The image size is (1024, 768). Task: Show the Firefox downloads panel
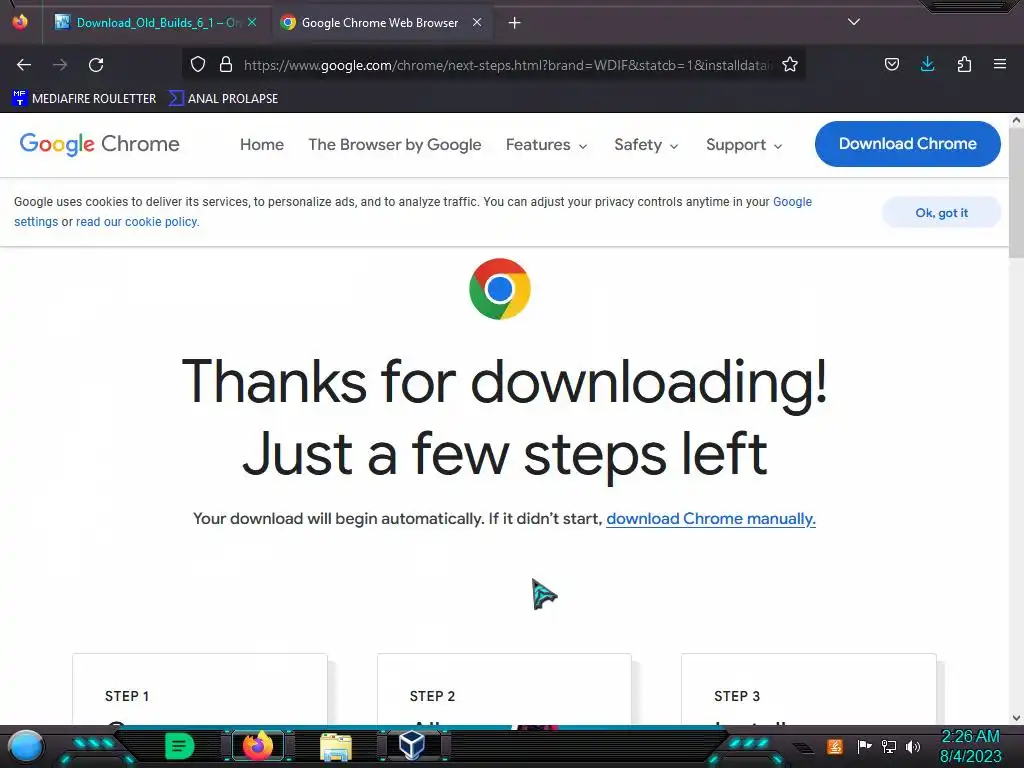[927, 64]
